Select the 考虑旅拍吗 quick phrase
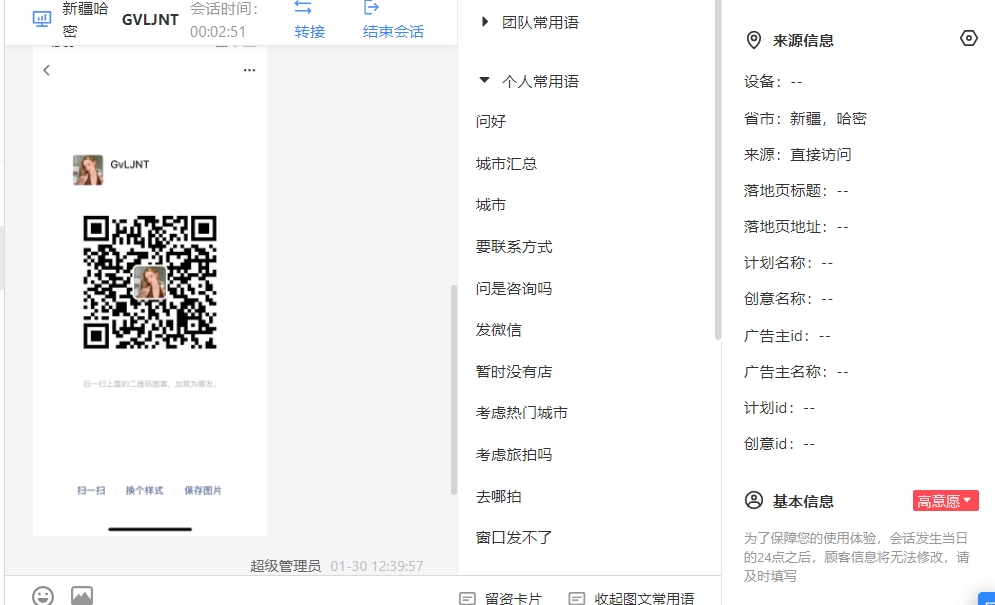The image size is (995, 605). 514,455
